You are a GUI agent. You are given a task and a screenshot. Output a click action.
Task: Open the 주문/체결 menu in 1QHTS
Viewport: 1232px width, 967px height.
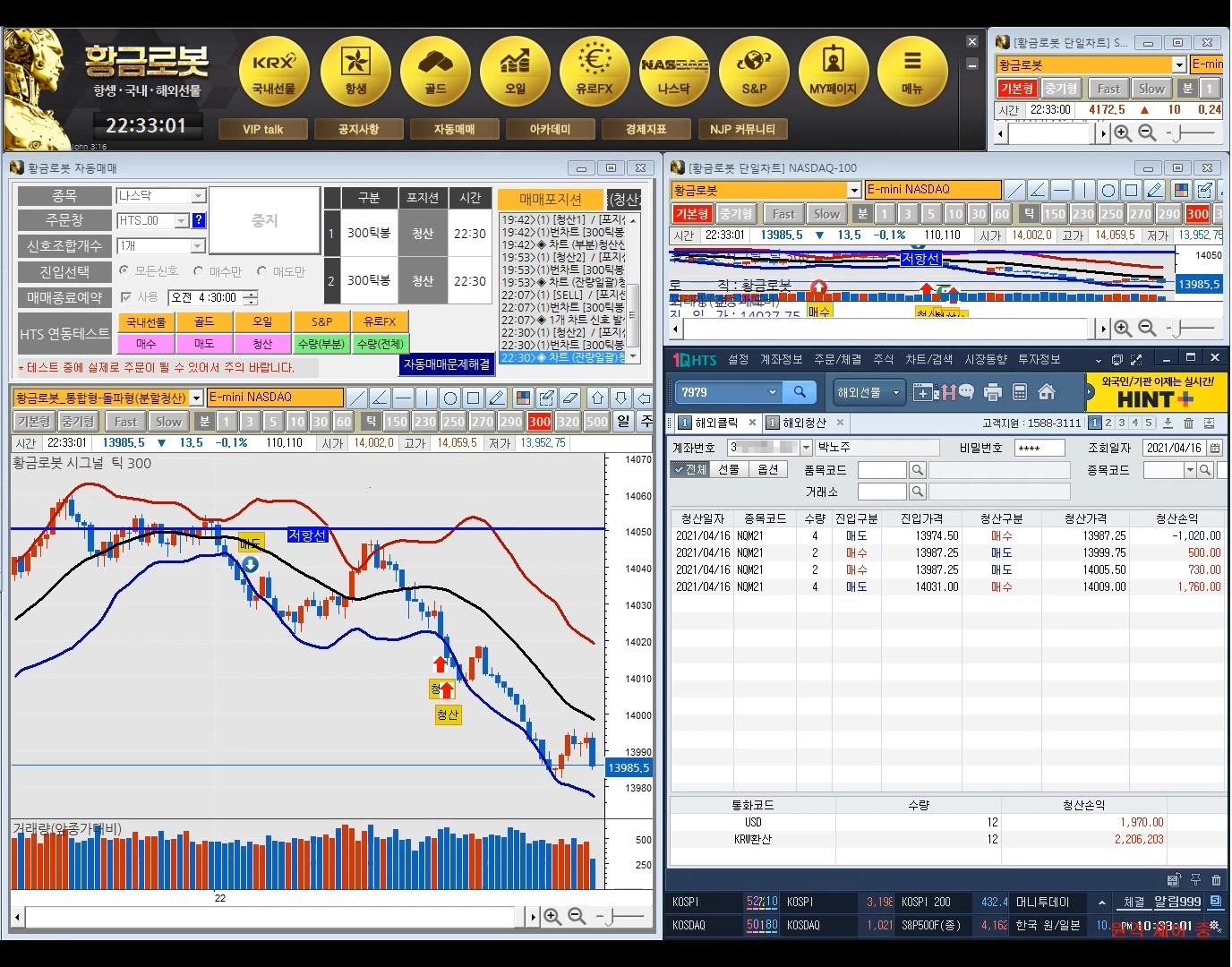(837, 359)
